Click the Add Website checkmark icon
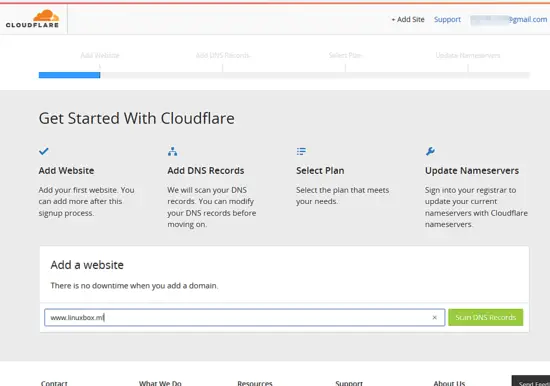The image size is (550, 386). 43,151
